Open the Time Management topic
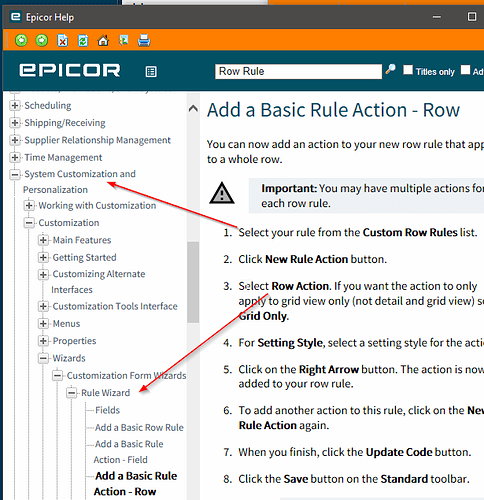Image resolution: width=484 pixels, height=500 pixels. (63, 157)
